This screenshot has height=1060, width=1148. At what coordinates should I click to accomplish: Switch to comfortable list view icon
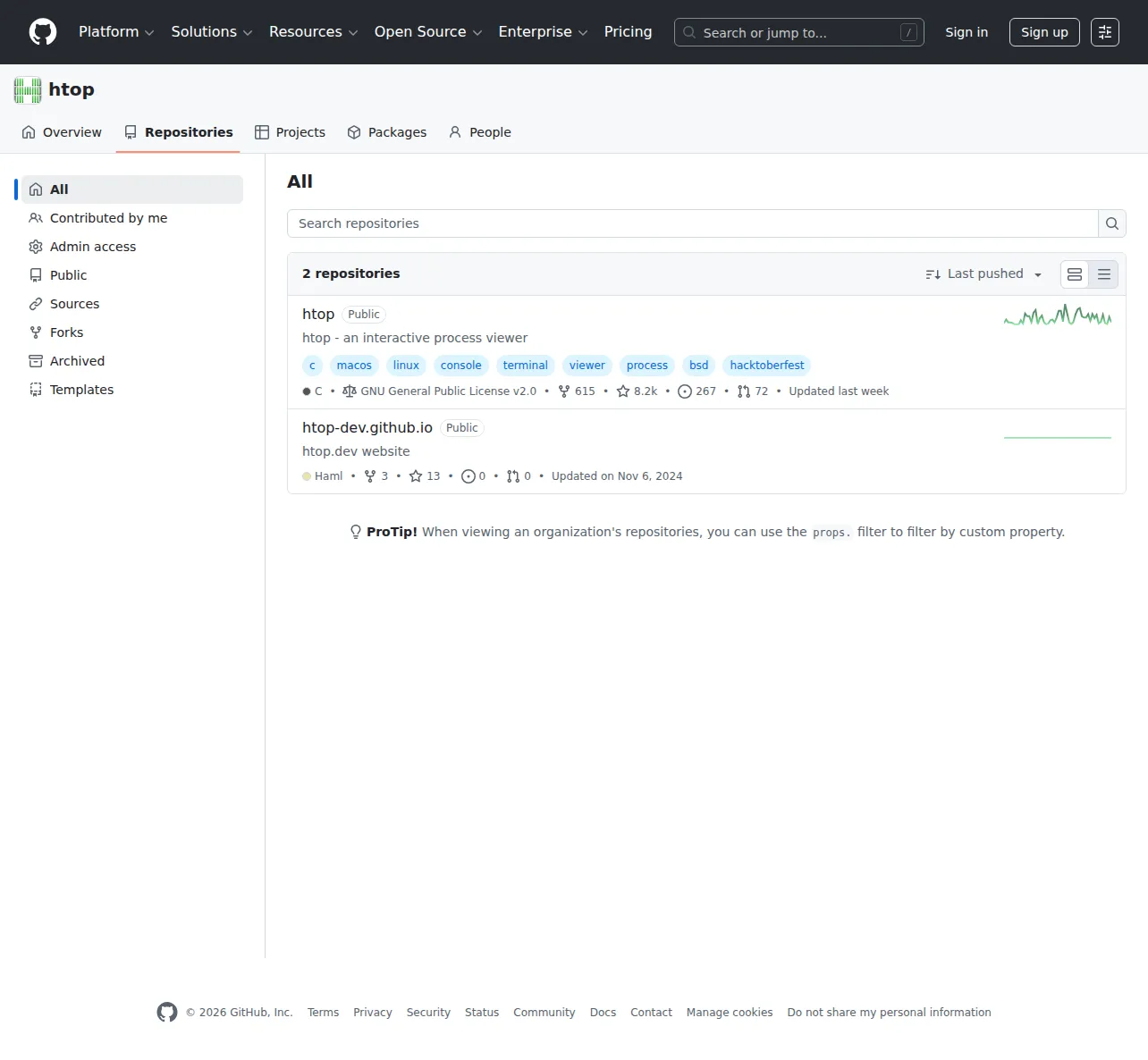point(1075,274)
